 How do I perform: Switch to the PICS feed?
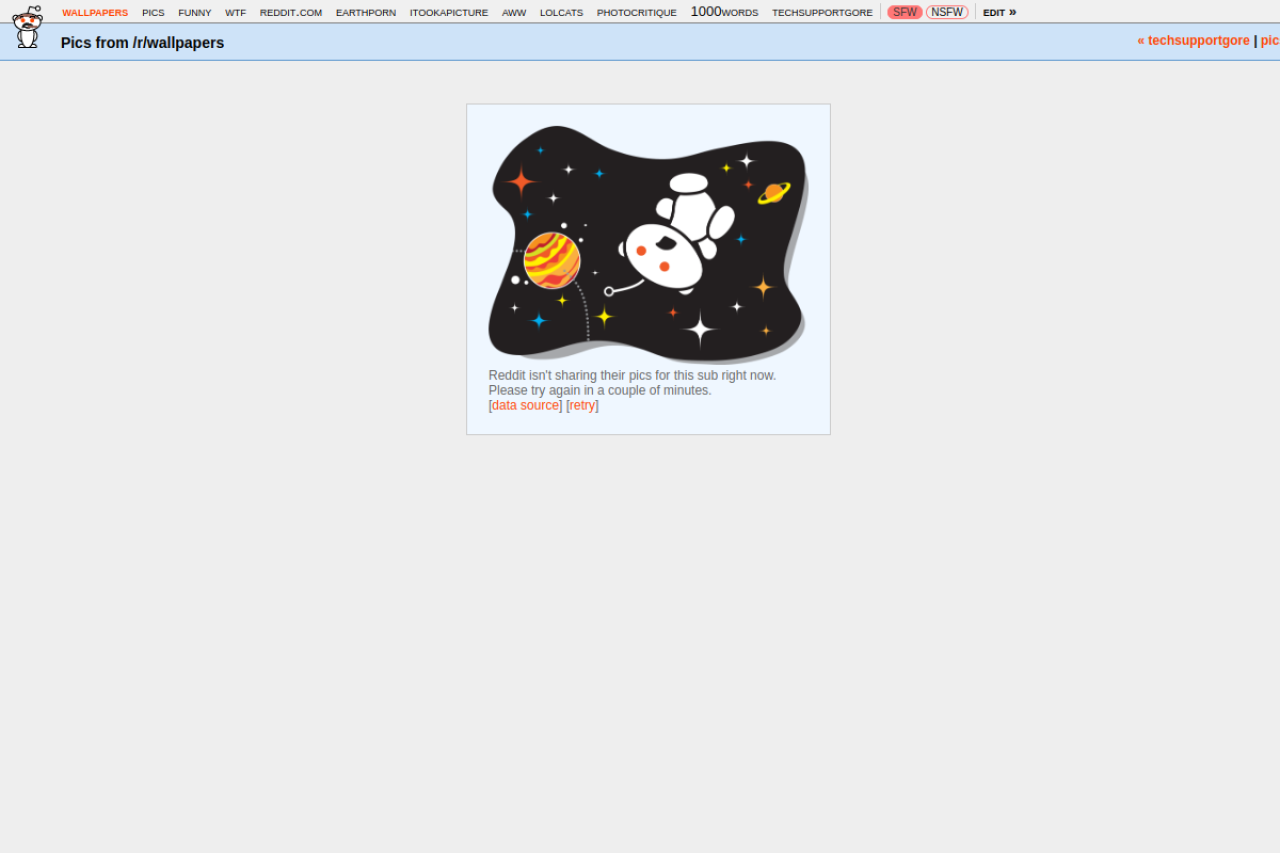click(x=153, y=12)
